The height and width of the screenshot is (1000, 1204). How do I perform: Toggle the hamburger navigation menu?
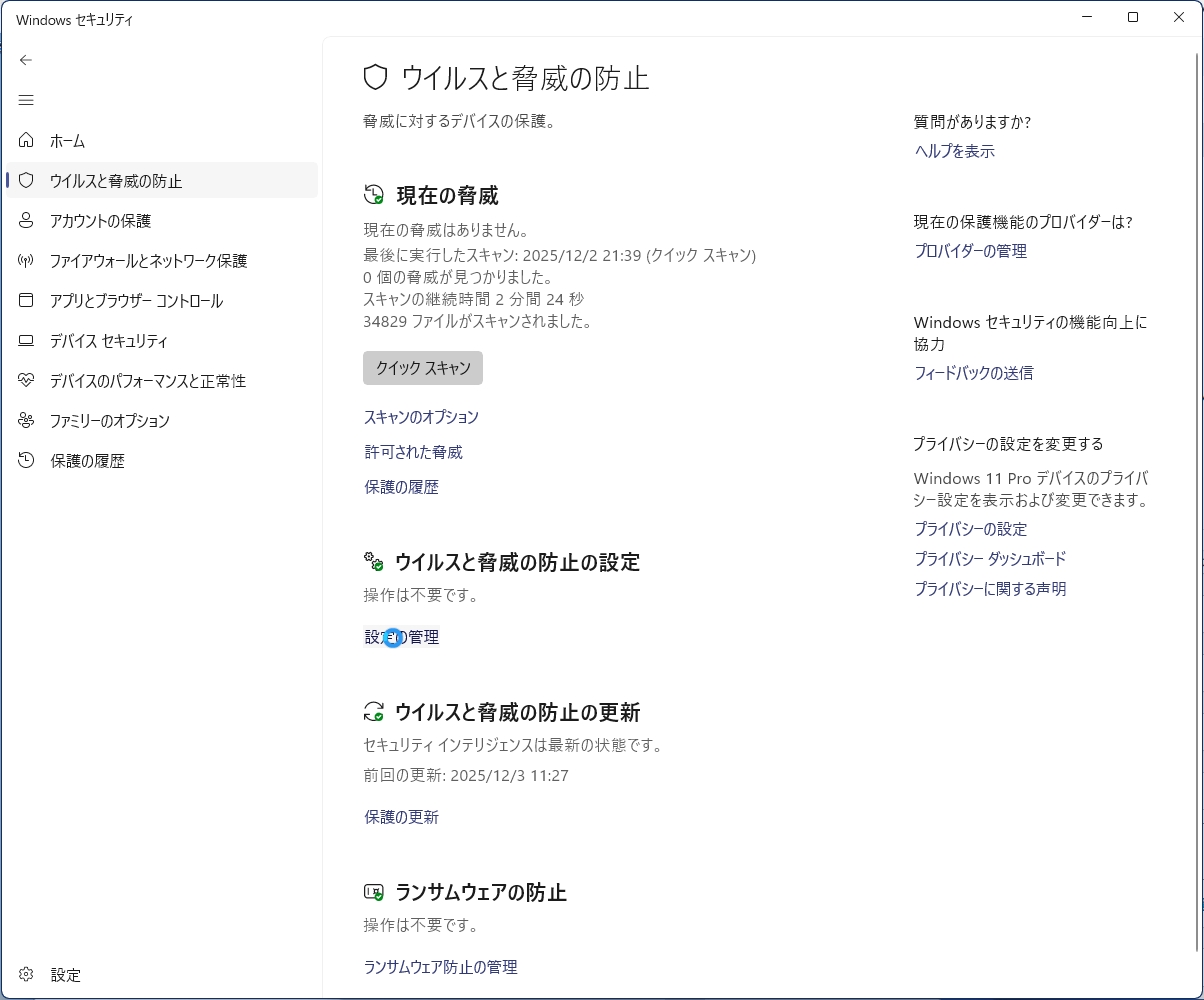tap(26, 100)
